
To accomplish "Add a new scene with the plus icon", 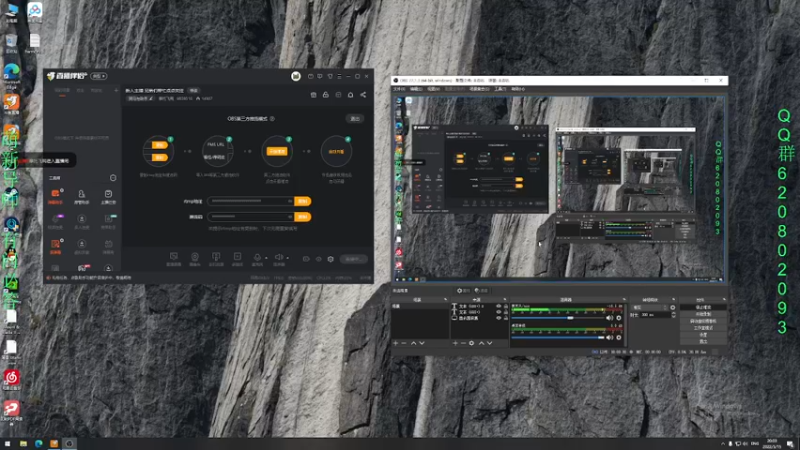I will [x=395, y=343].
